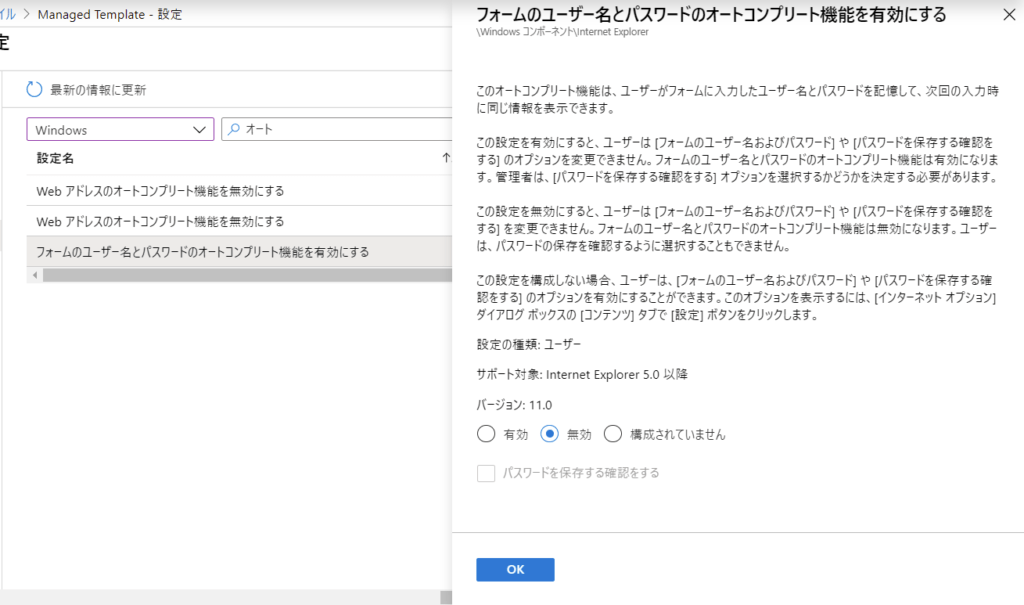The width and height of the screenshot is (1024, 605).
Task: Click the search magnifier icon
Action: point(234,129)
